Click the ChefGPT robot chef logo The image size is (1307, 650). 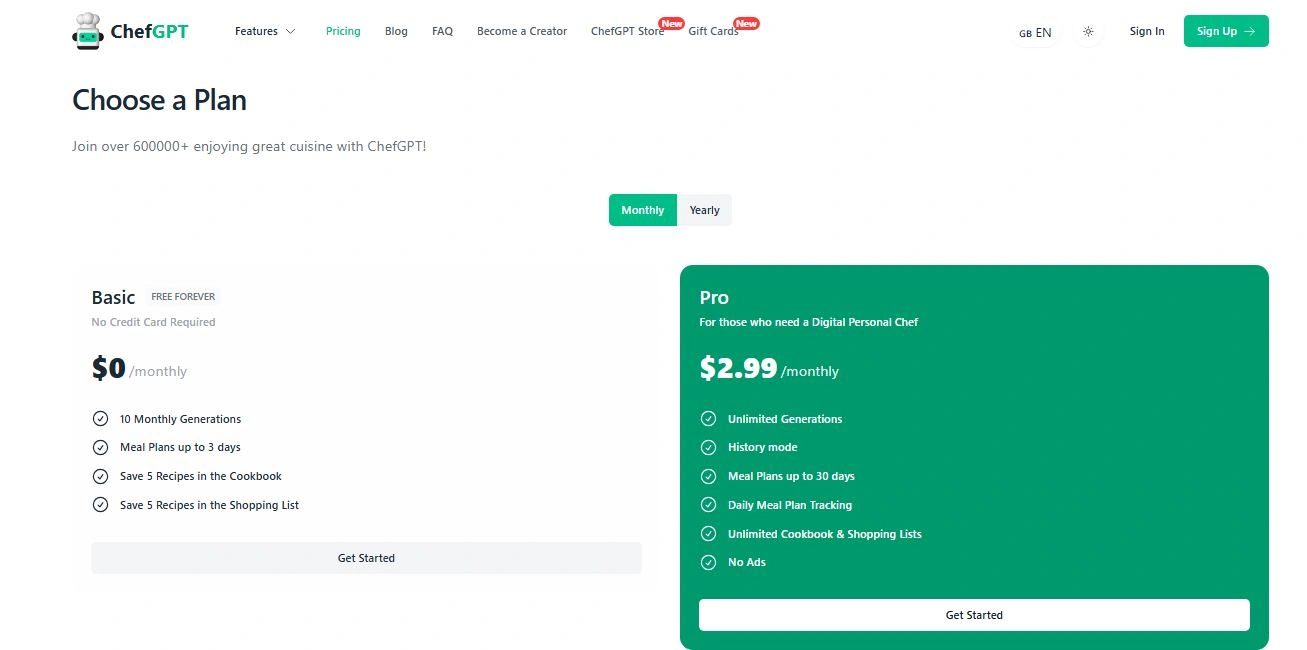88,31
